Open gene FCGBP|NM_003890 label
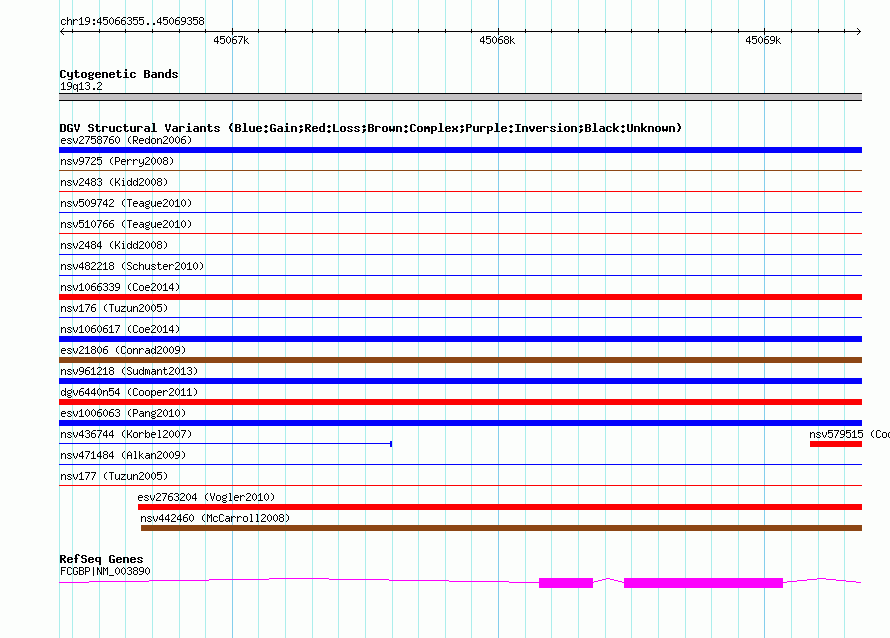The image size is (890, 638). [105, 571]
